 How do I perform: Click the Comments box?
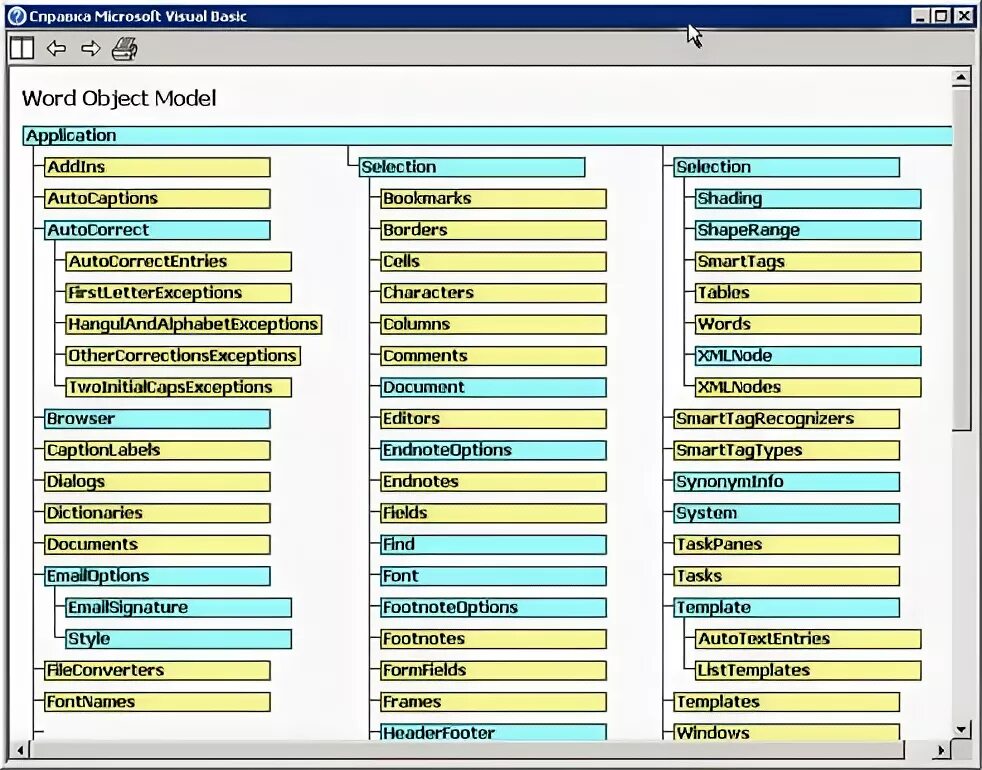[x=494, y=355]
